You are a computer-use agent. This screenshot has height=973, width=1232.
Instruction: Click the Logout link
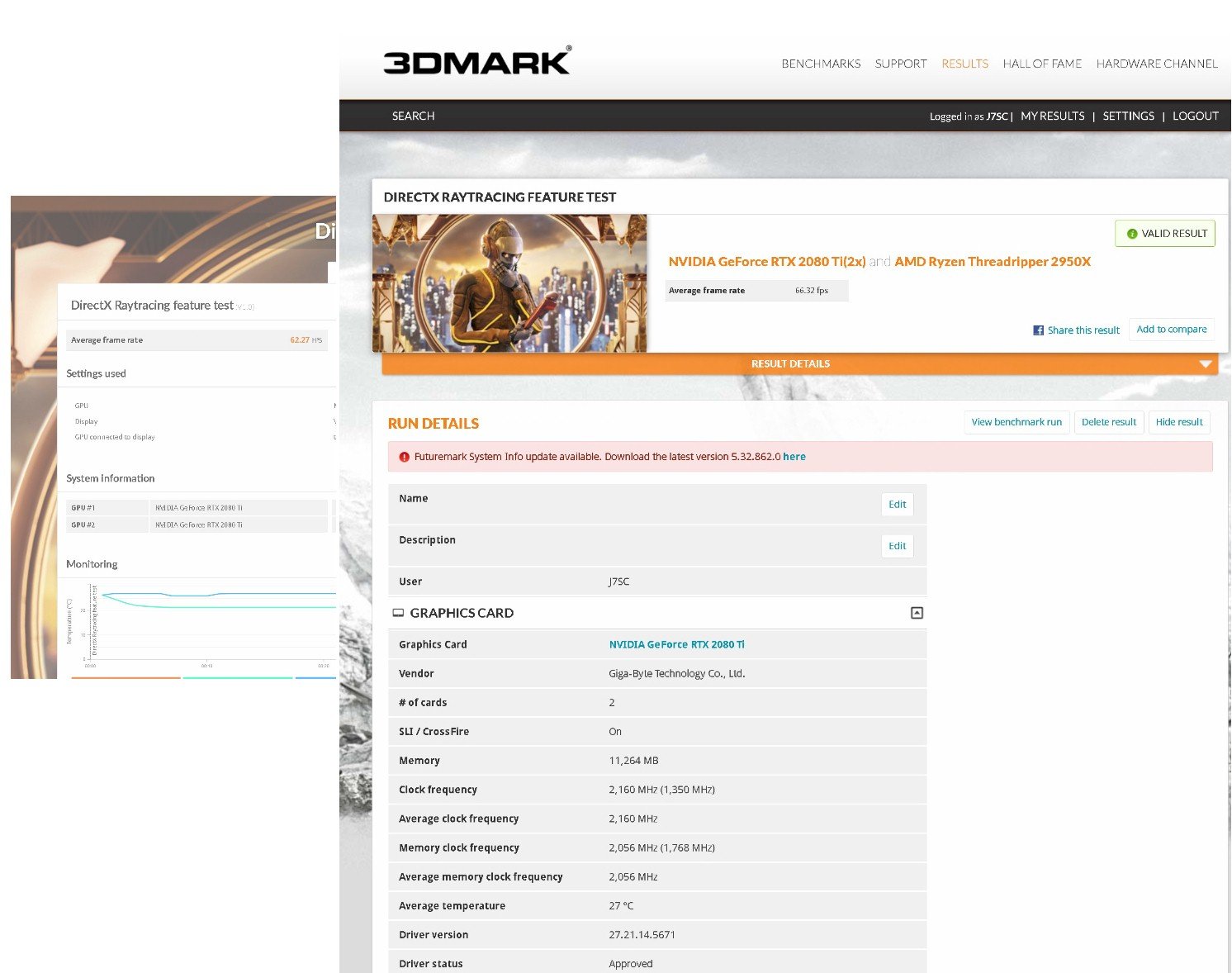pyautogui.click(x=1196, y=116)
